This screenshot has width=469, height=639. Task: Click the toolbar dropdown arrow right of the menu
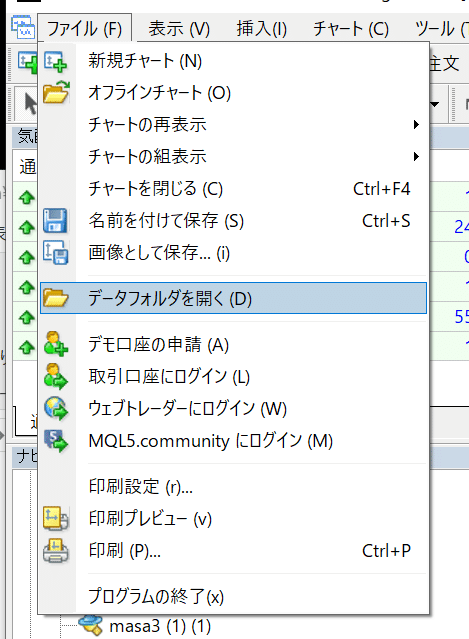434,104
